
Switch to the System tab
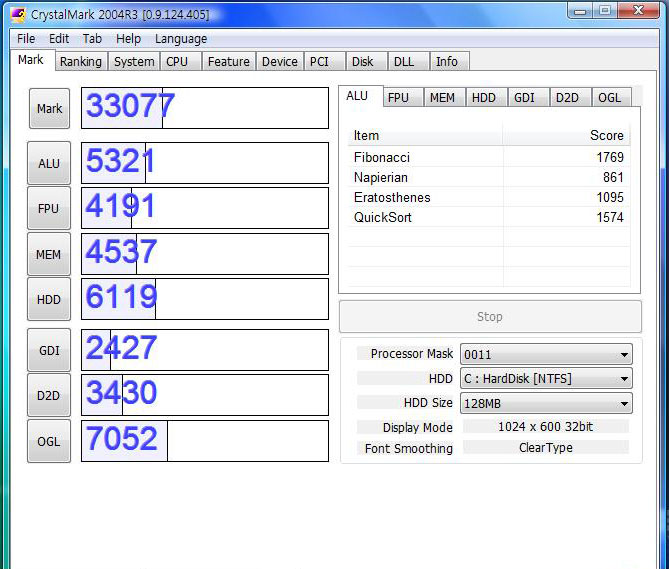pos(134,61)
